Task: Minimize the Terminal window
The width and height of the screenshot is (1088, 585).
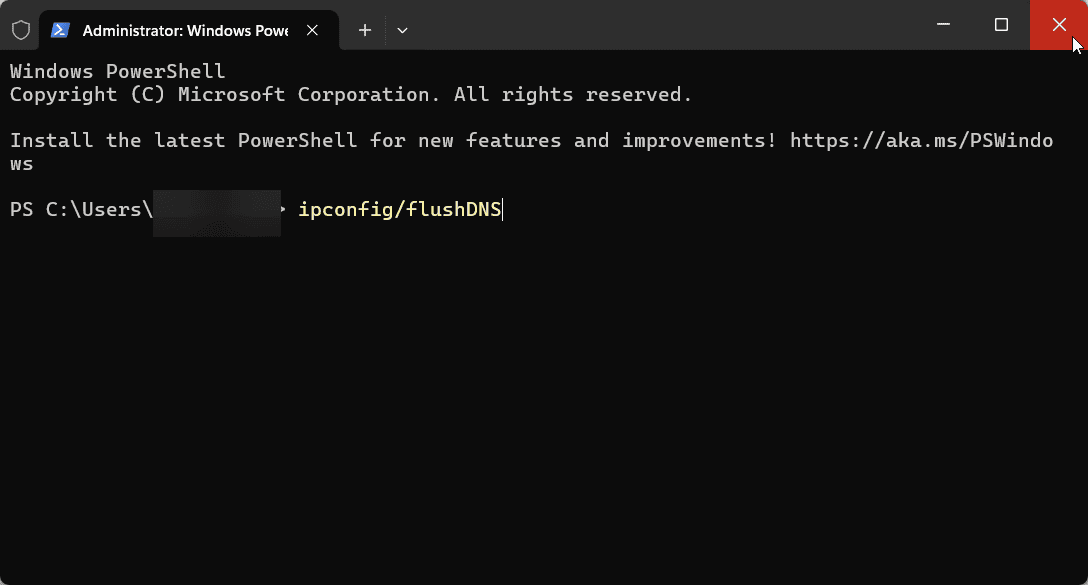Action: [943, 24]
